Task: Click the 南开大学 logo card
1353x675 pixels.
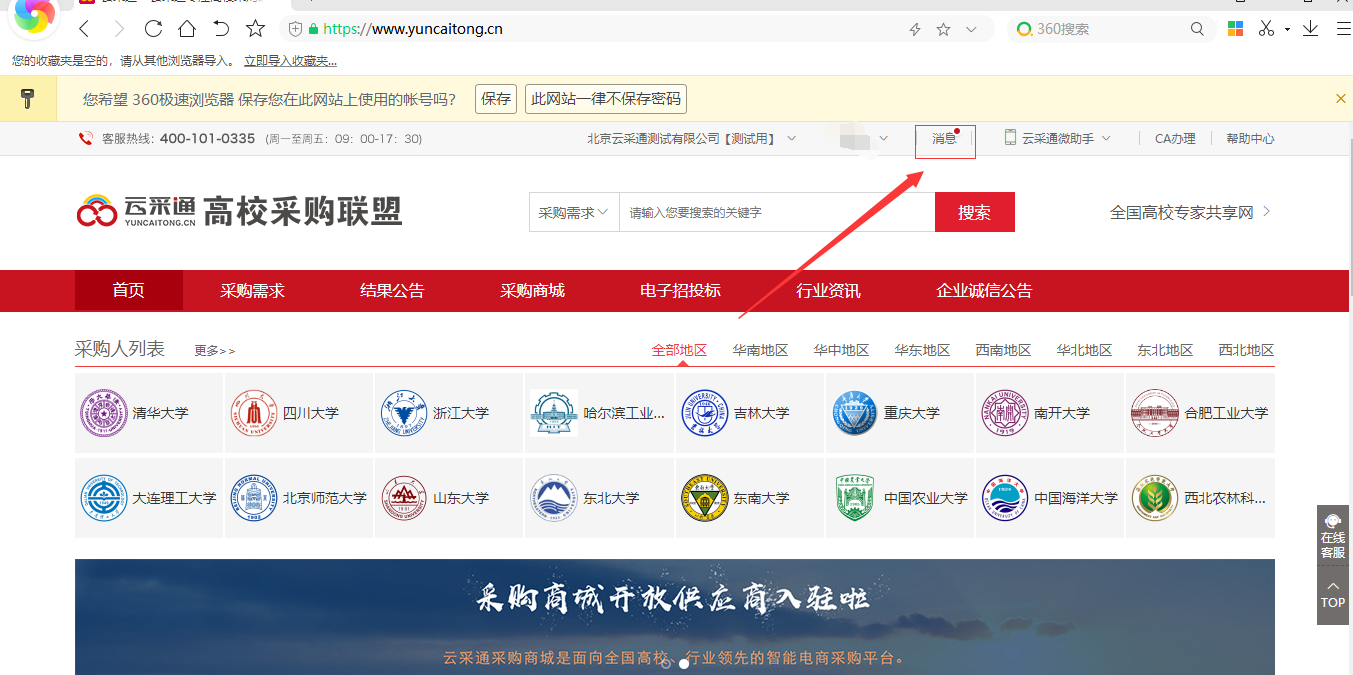Action: (x=1050, y=413)
